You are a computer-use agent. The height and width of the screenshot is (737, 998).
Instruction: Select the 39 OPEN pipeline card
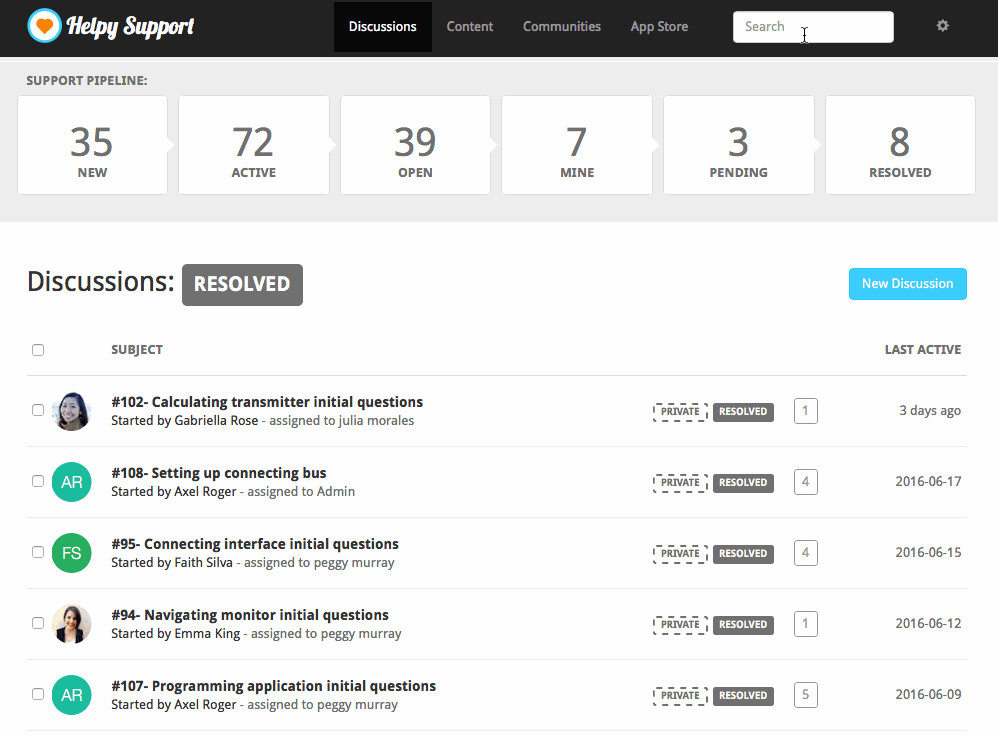(416, 145)
